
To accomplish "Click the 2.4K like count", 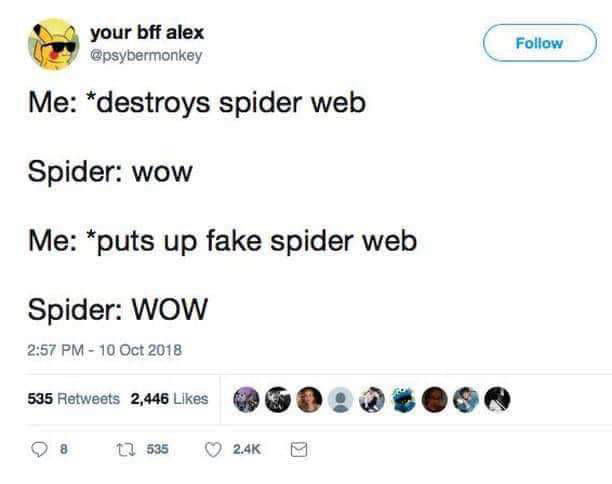I will pyautogui.click(x=247, y=449).
